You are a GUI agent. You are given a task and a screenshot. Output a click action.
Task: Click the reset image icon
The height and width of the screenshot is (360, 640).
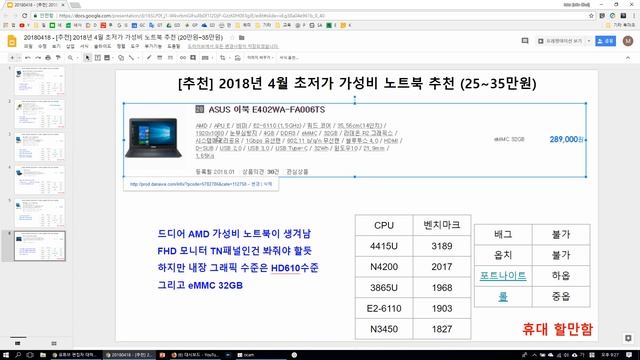tap(237, 58)
